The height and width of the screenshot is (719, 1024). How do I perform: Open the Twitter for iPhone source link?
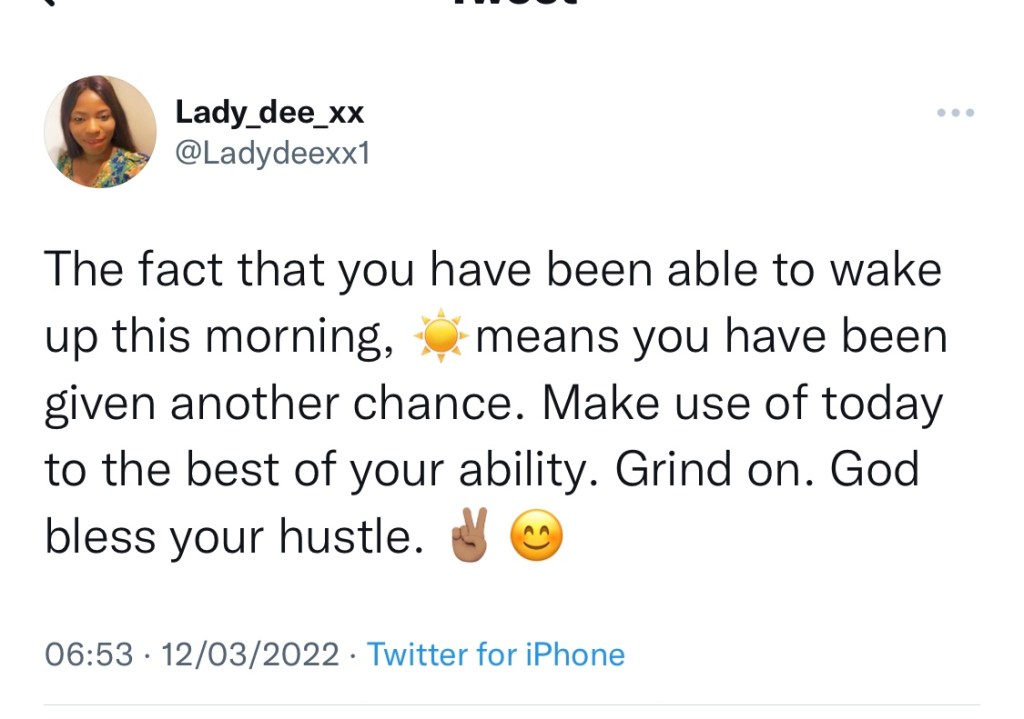click(x=495, y=654)
